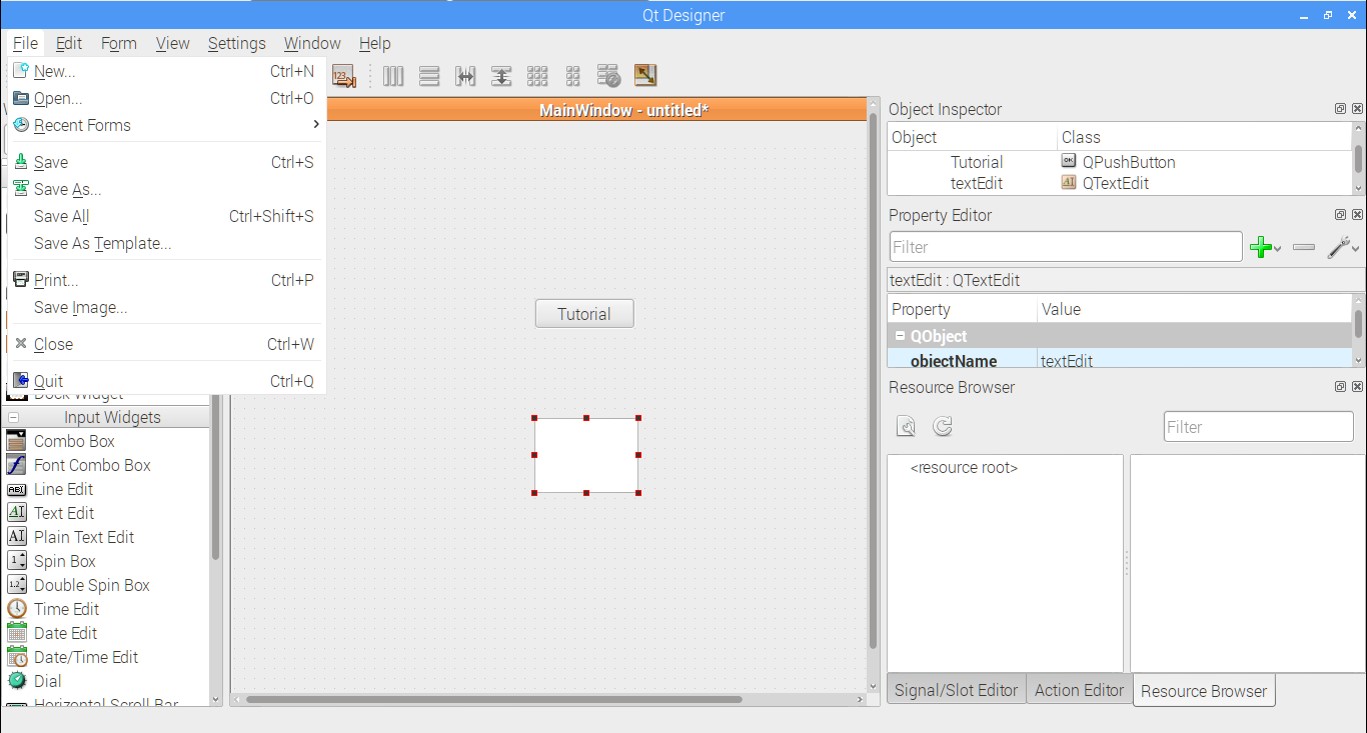1367x733 pixels.
Task: Switch to the Action Editor tab
Action: [1079, 690]
